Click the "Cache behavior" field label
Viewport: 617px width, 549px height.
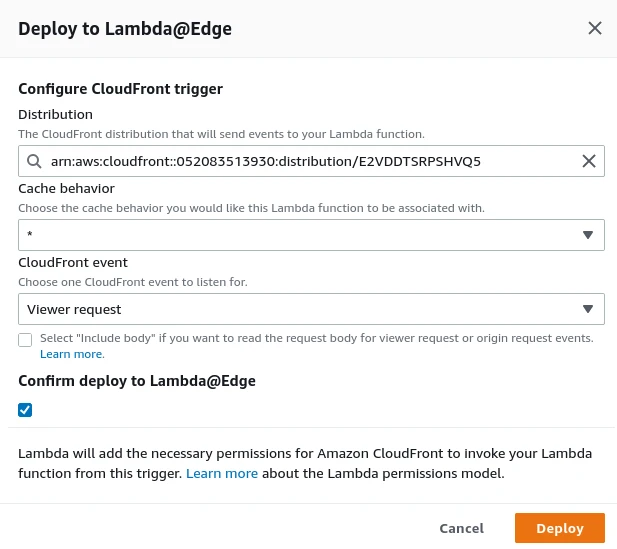66,188
